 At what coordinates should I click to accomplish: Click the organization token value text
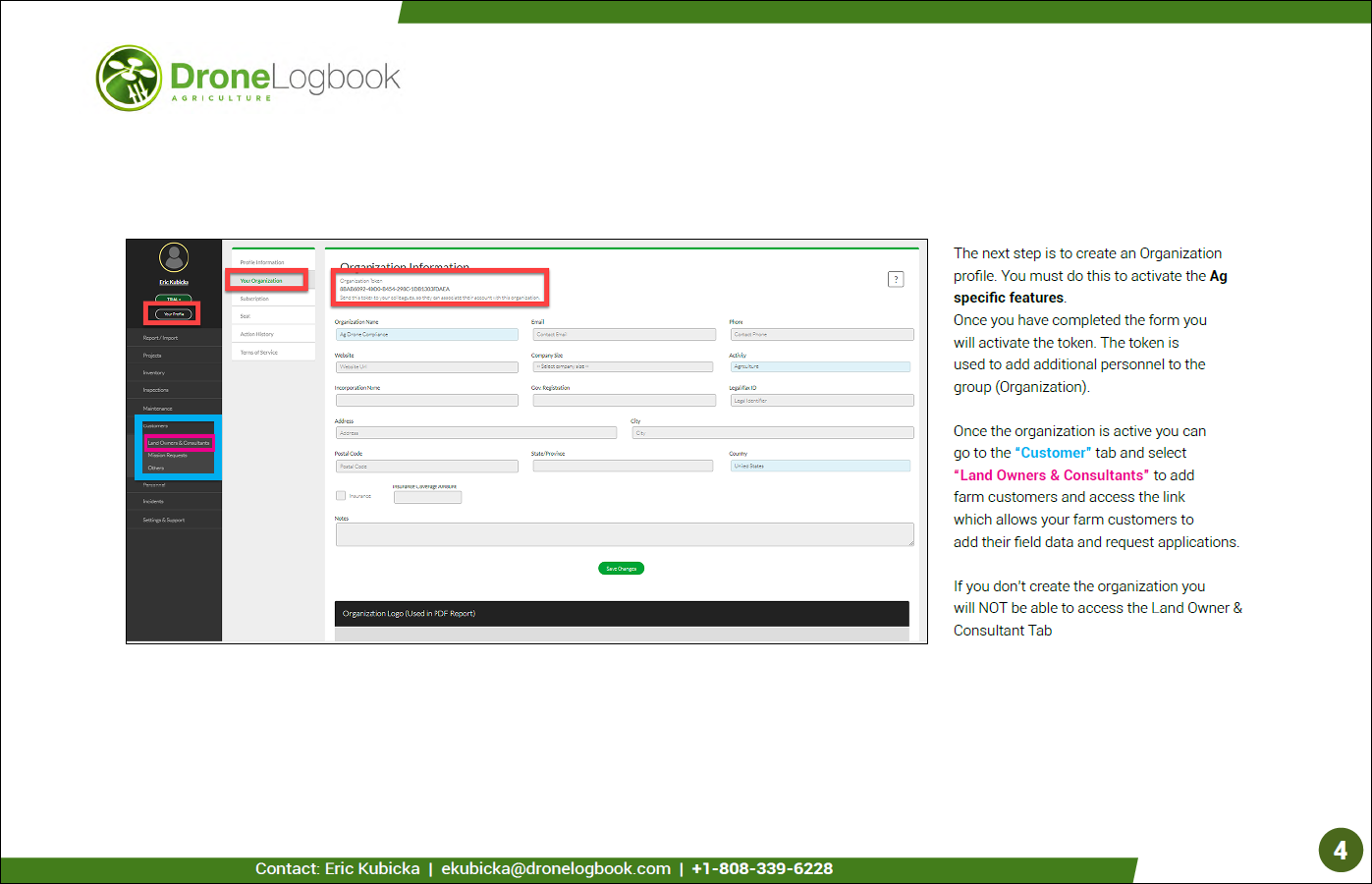(395, 289)
